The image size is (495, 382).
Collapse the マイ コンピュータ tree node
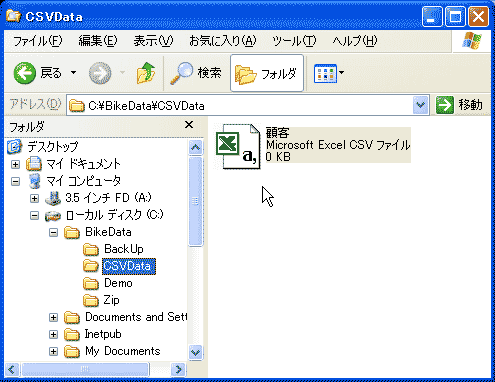pyautogui.click(x=15, y=181)
